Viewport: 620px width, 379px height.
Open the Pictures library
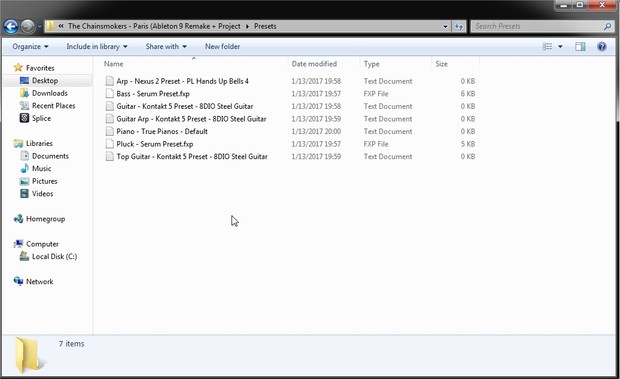click(x=38, y=181)
